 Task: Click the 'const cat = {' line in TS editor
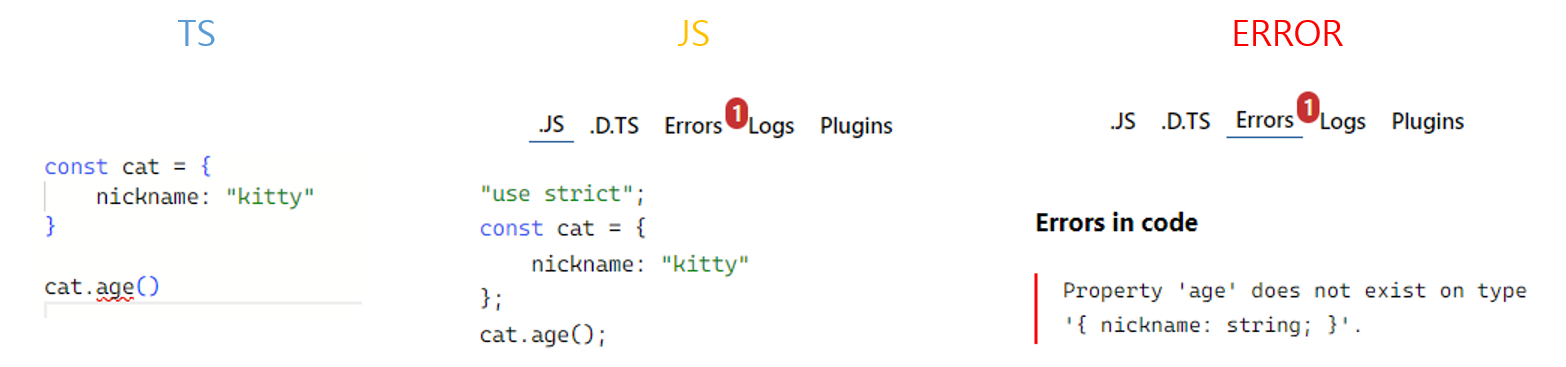(128, 166)
